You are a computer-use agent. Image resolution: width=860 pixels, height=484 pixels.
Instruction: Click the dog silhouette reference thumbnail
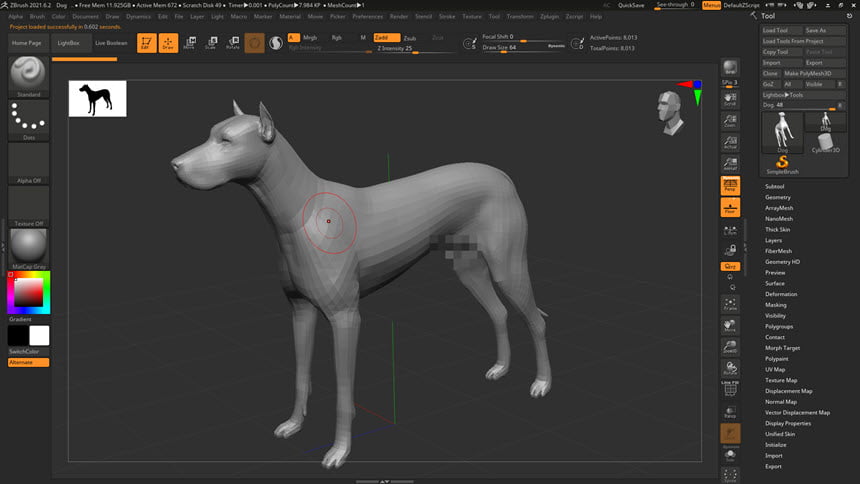[98, 99]
